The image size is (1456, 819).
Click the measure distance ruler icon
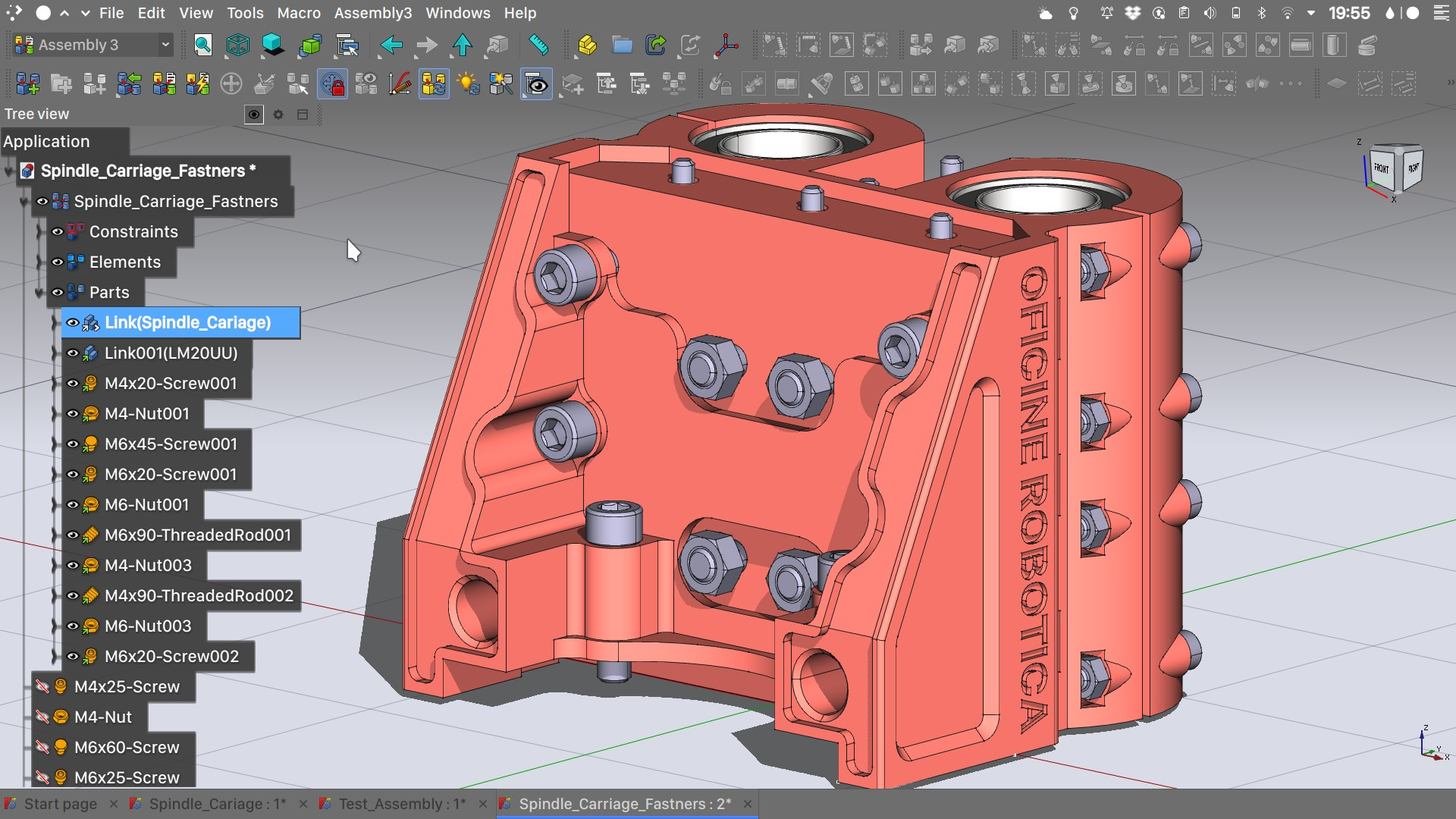(538, 45)
